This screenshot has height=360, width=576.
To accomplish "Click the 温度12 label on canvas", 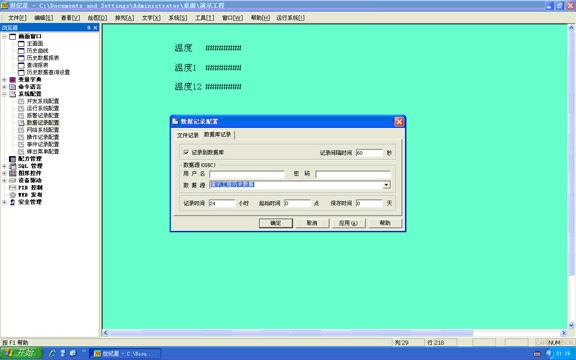I will pyautogui.click(x=188, y=87).
